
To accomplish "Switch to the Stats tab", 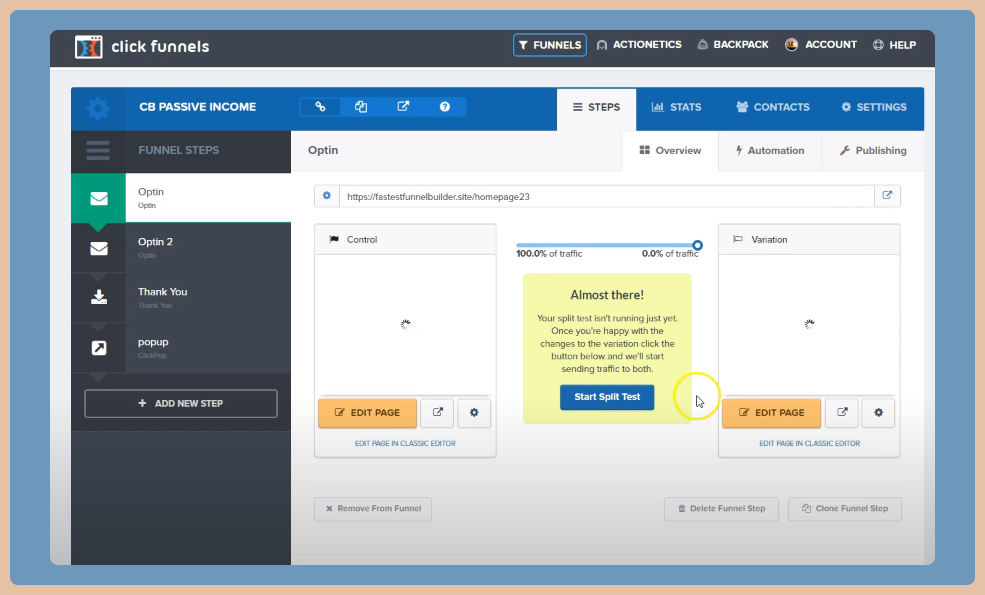I will [x=677, y=107].
